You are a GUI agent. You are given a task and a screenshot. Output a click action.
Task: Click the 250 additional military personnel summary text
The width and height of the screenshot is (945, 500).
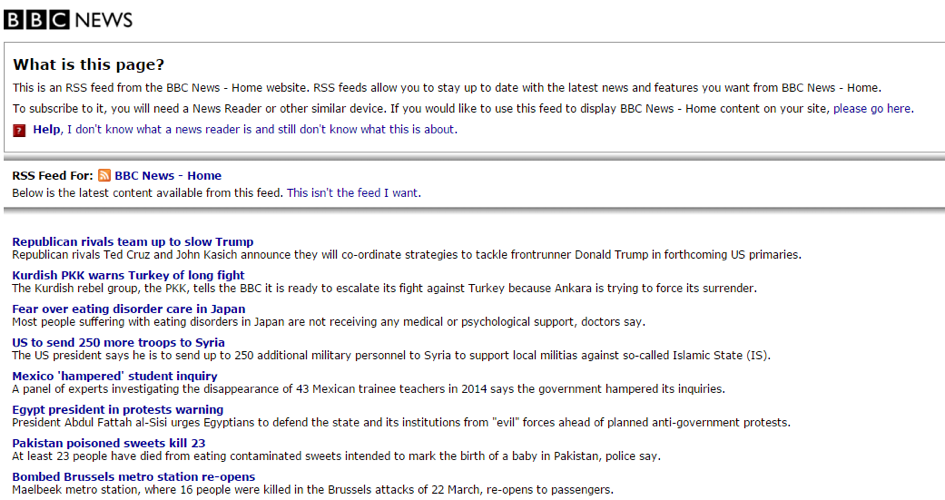(391, 355)
